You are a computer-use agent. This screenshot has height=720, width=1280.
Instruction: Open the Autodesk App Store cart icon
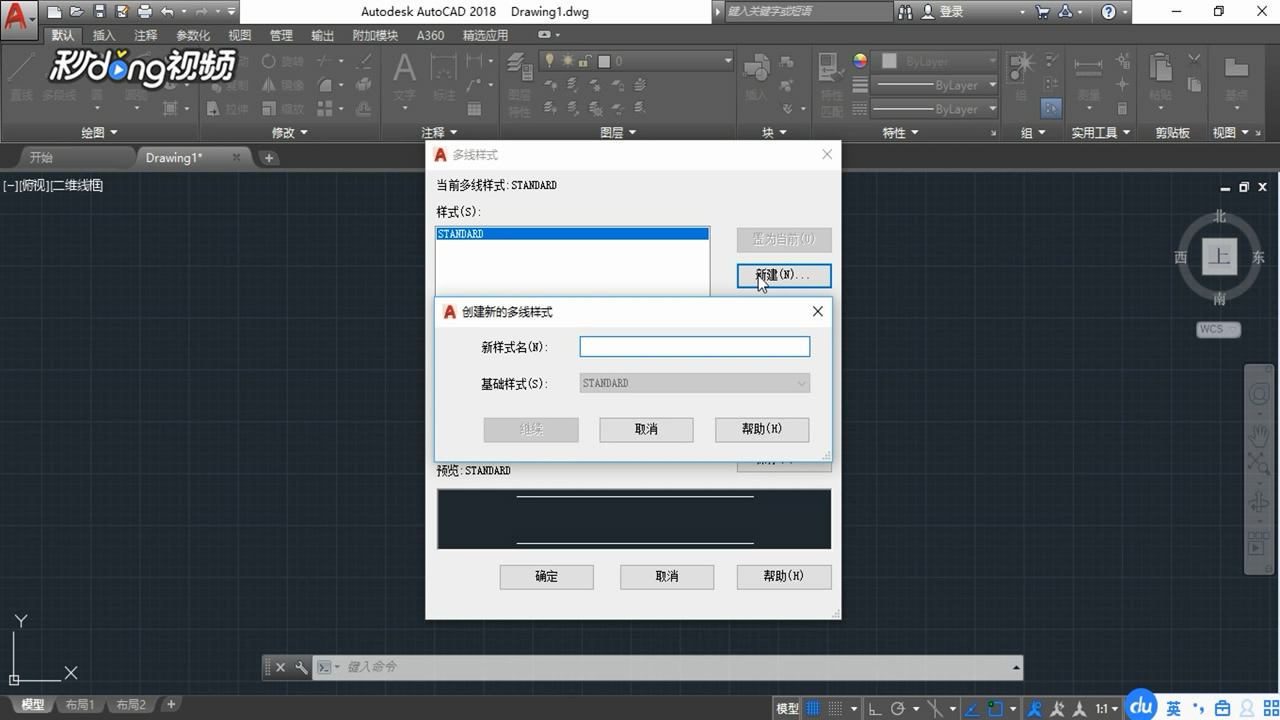point(1043,12)
